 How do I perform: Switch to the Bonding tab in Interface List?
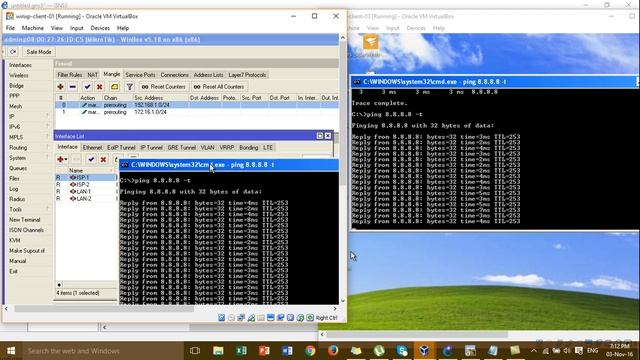[x=249, y=148]
